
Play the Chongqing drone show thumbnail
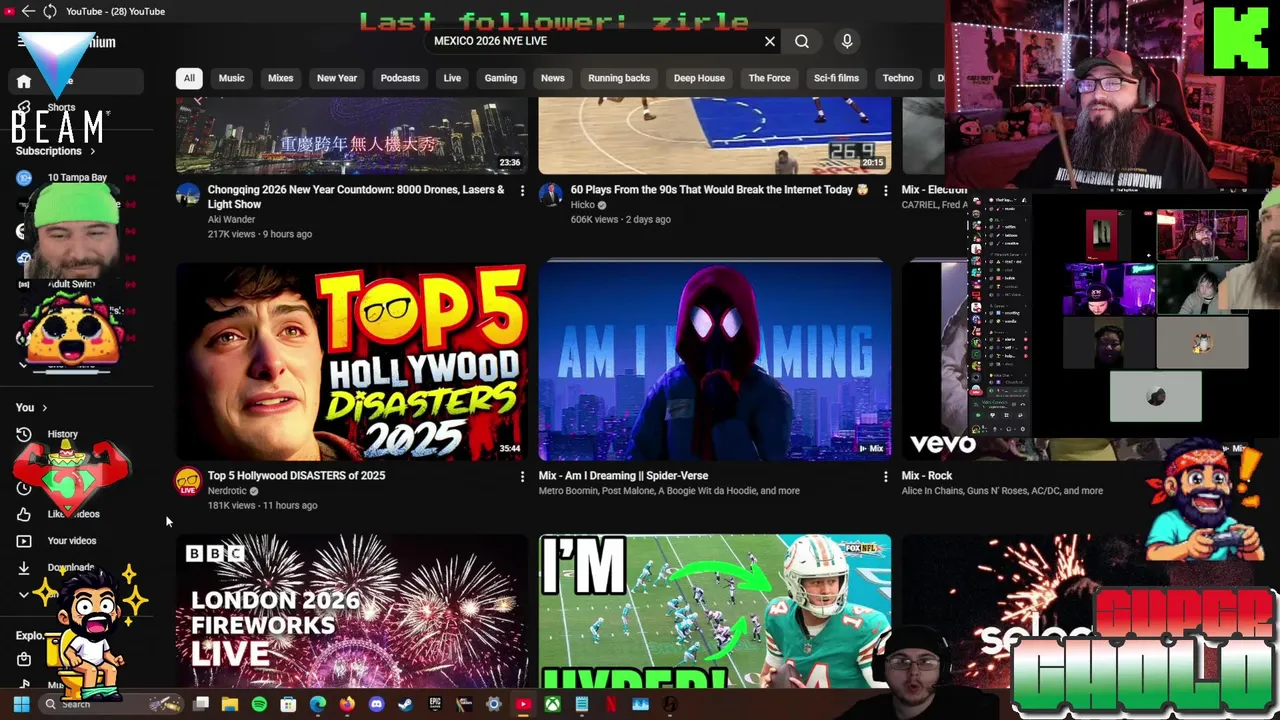point(351,136)
